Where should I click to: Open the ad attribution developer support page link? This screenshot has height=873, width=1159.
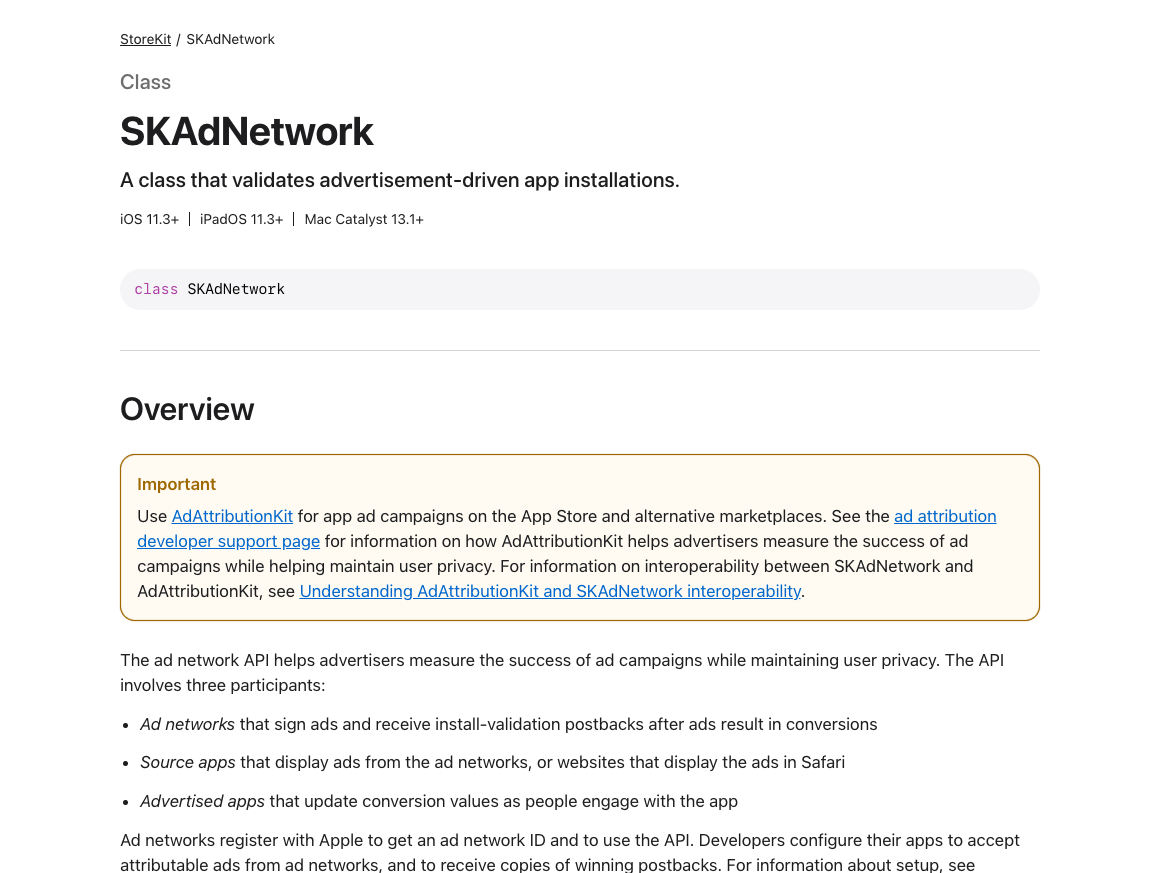(228, 541)
